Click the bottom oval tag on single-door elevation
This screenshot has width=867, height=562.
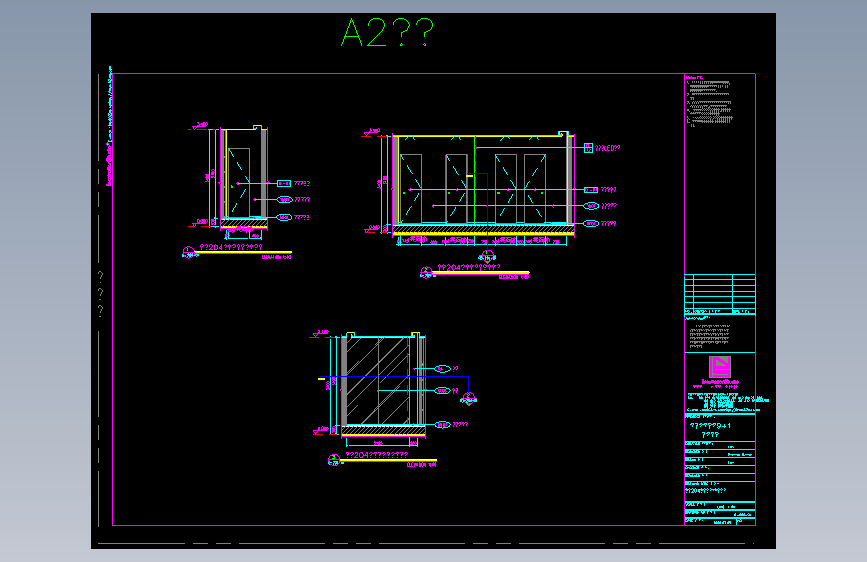click(x=284, y=217)
